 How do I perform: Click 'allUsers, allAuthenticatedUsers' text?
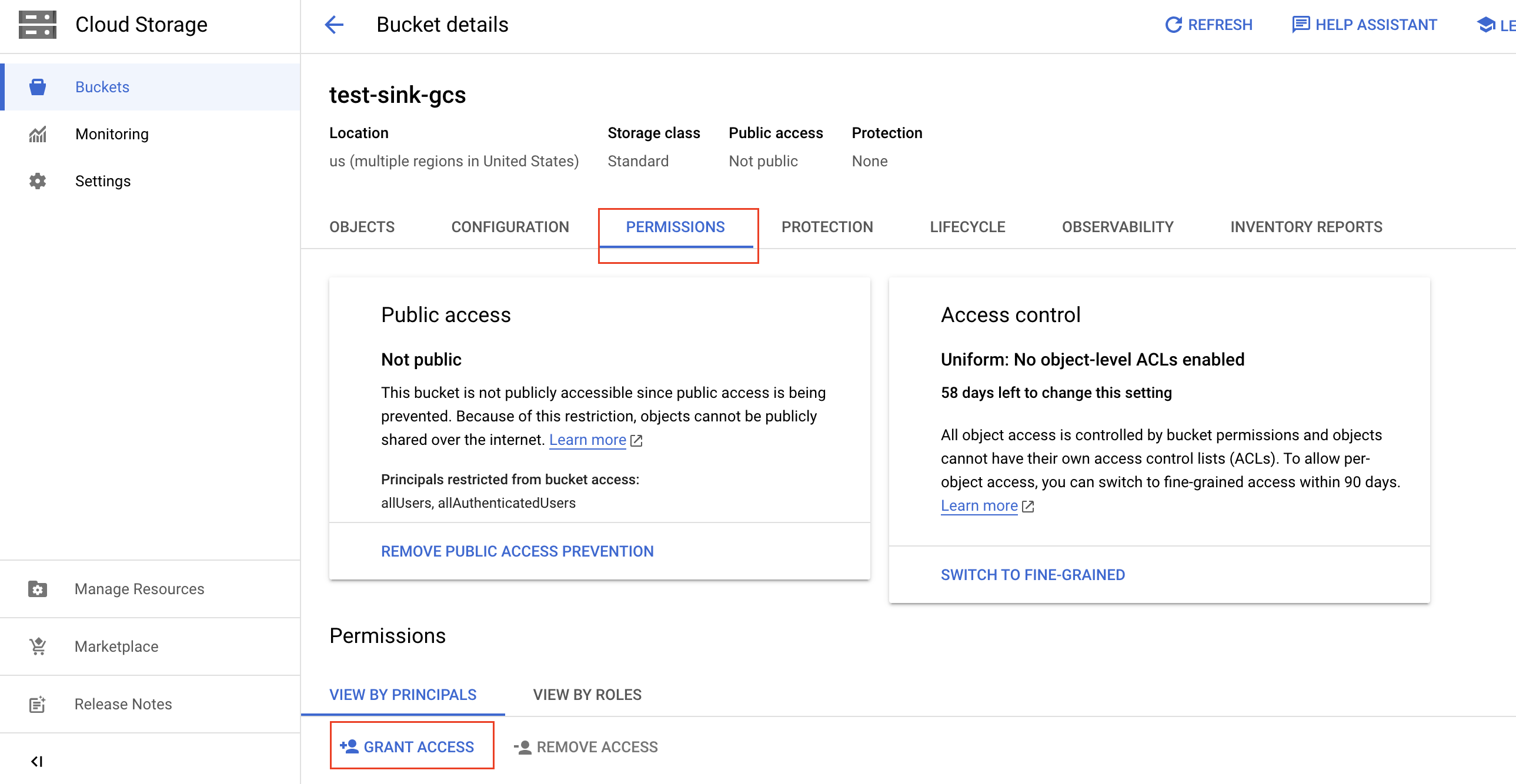pos(479,503)
